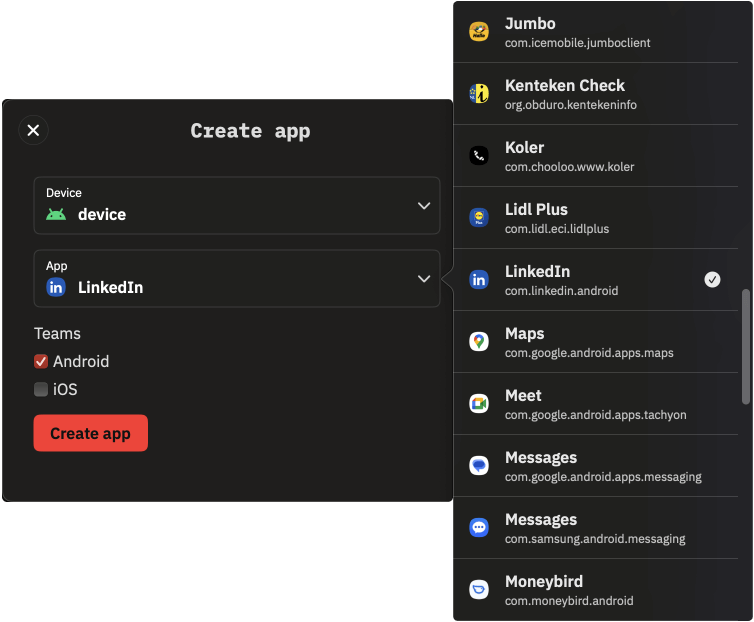The image size is (754, 622).
Task: Pick Meet from the app list
Action: [595, 404]
